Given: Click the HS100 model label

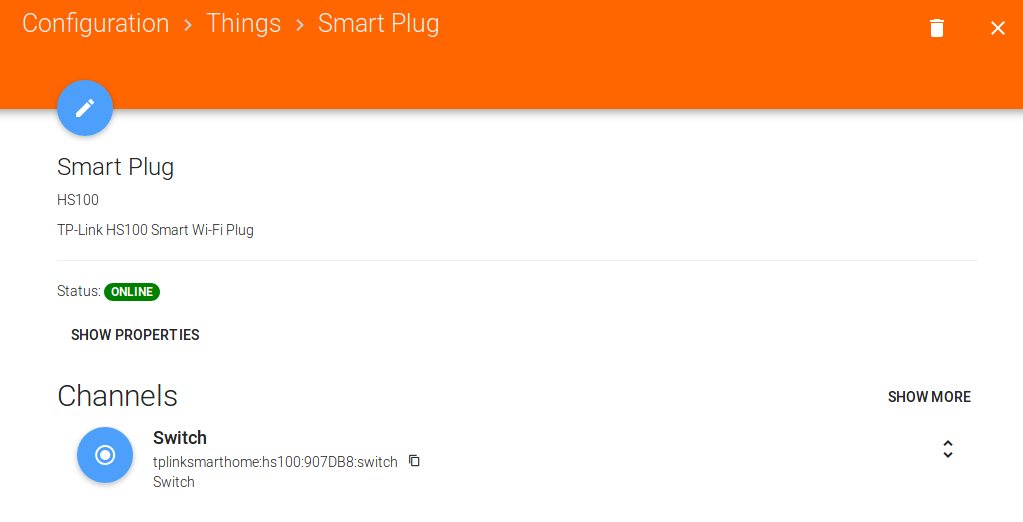Looking at the screenshot, I should pyautogui.click(x=78, y=200).
